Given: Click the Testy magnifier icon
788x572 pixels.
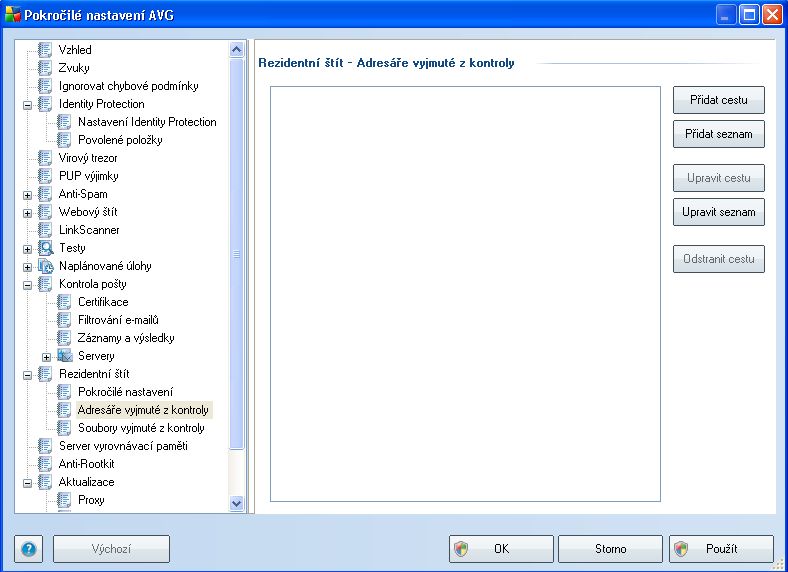Looking at the screenshot, I should click(x=46, y=248).
